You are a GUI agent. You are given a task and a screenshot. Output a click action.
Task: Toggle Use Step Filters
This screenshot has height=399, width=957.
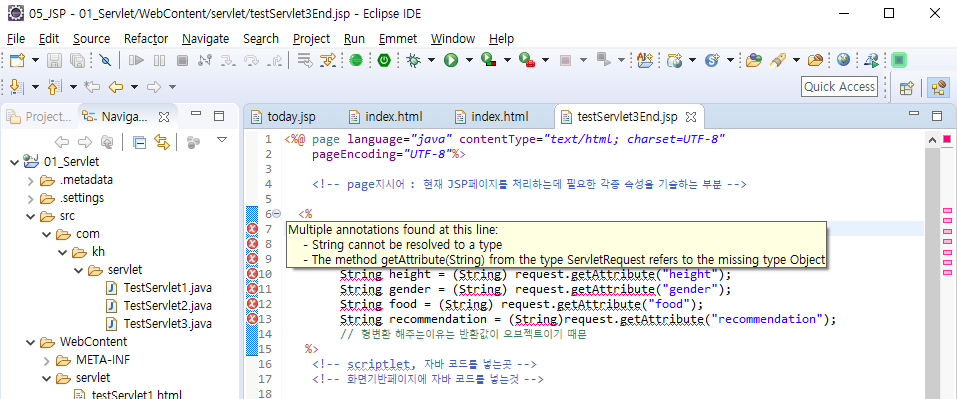(x=328, y=60)
